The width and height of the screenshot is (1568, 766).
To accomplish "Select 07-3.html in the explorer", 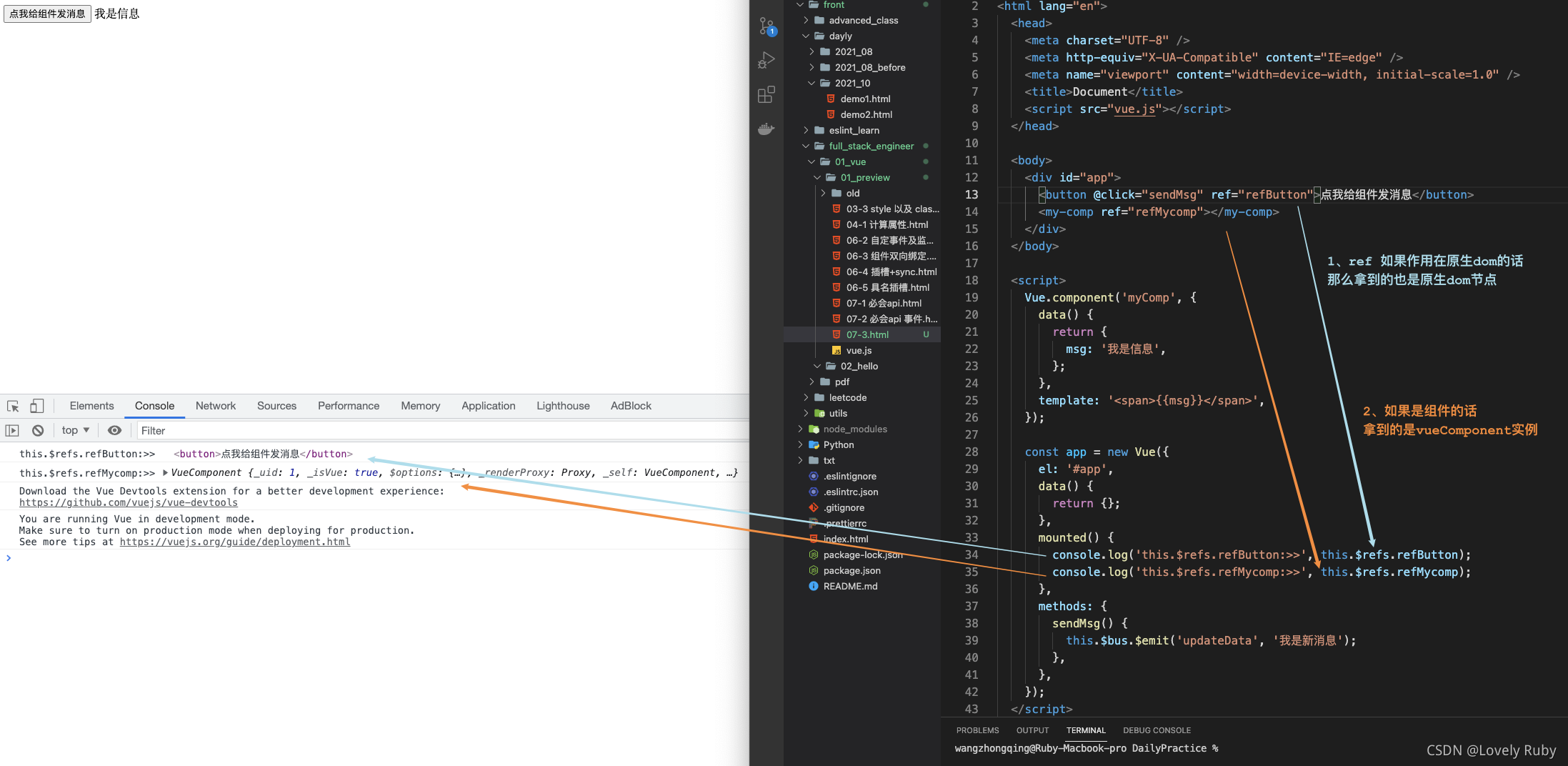I will tap(863, 335).
